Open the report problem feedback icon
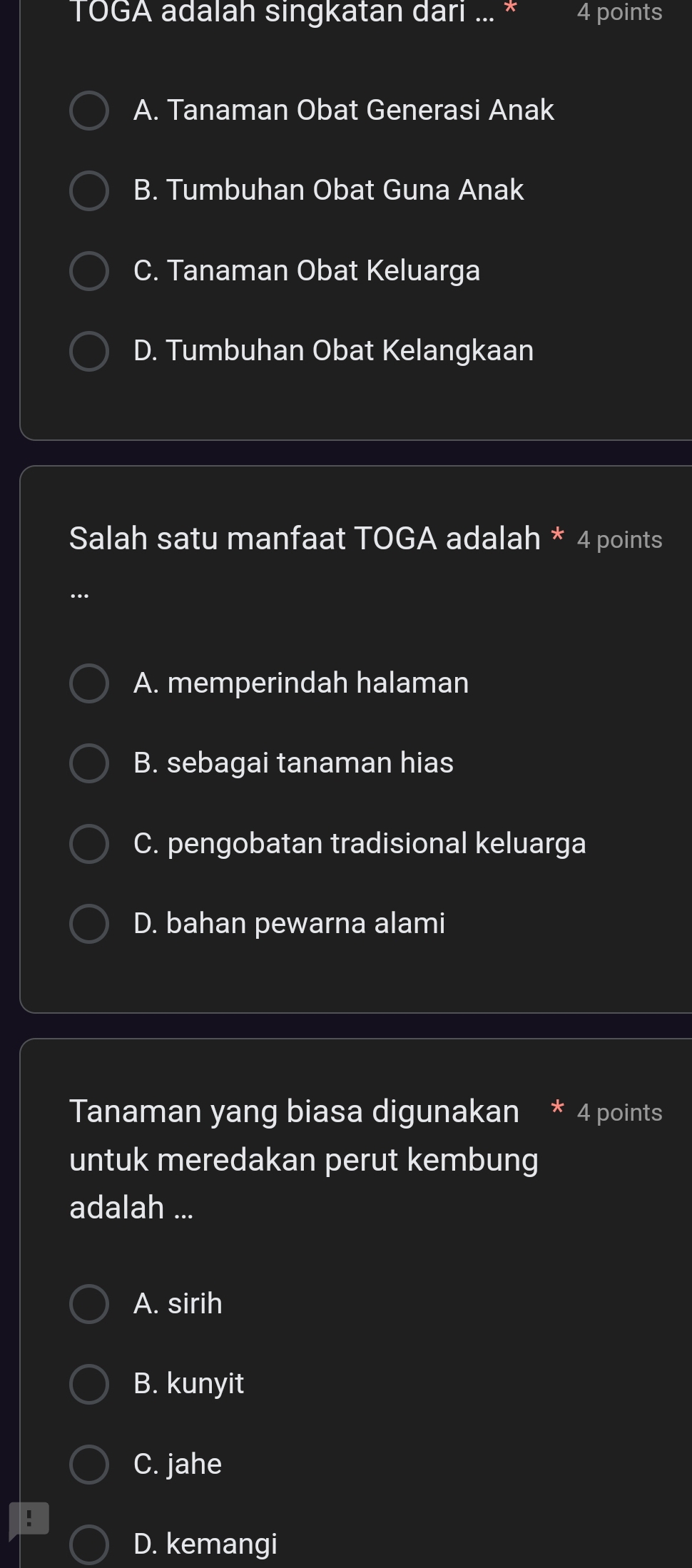Viewport: 692px width, 1568px height. click(29, 1519)
